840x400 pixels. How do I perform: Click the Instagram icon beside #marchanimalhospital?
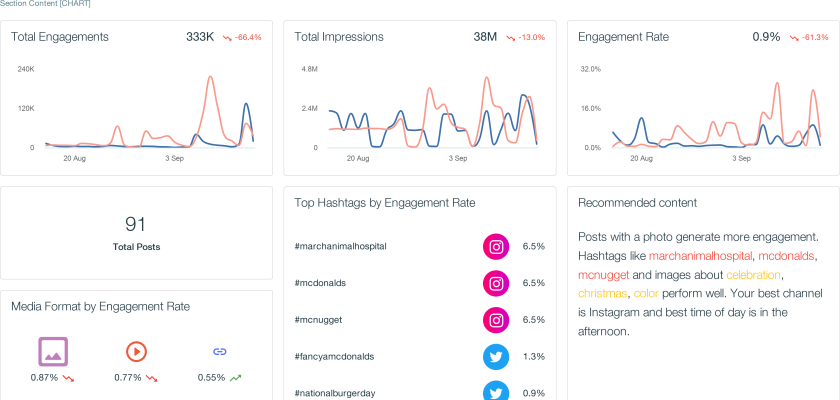pos(497,246)
